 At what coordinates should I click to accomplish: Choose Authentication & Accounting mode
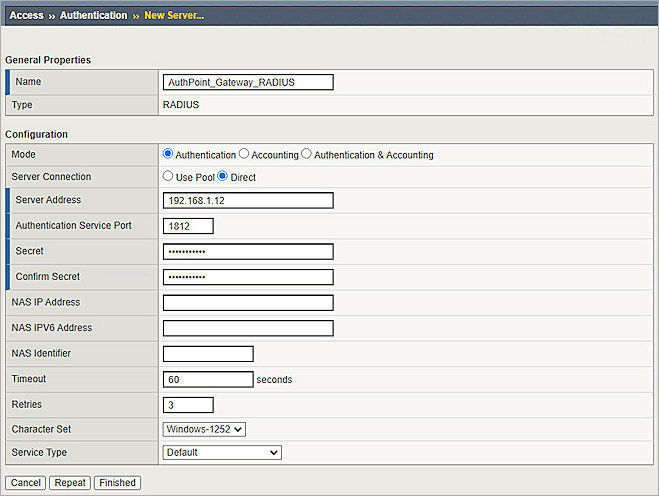click(x=307, y=155)
